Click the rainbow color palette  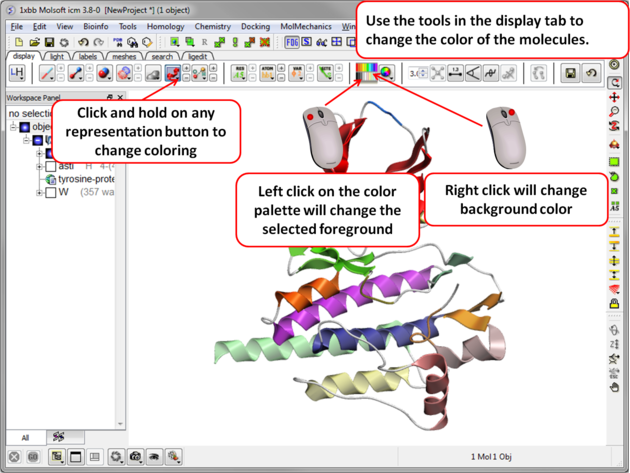pyautogui.click(x=365, y=73)
